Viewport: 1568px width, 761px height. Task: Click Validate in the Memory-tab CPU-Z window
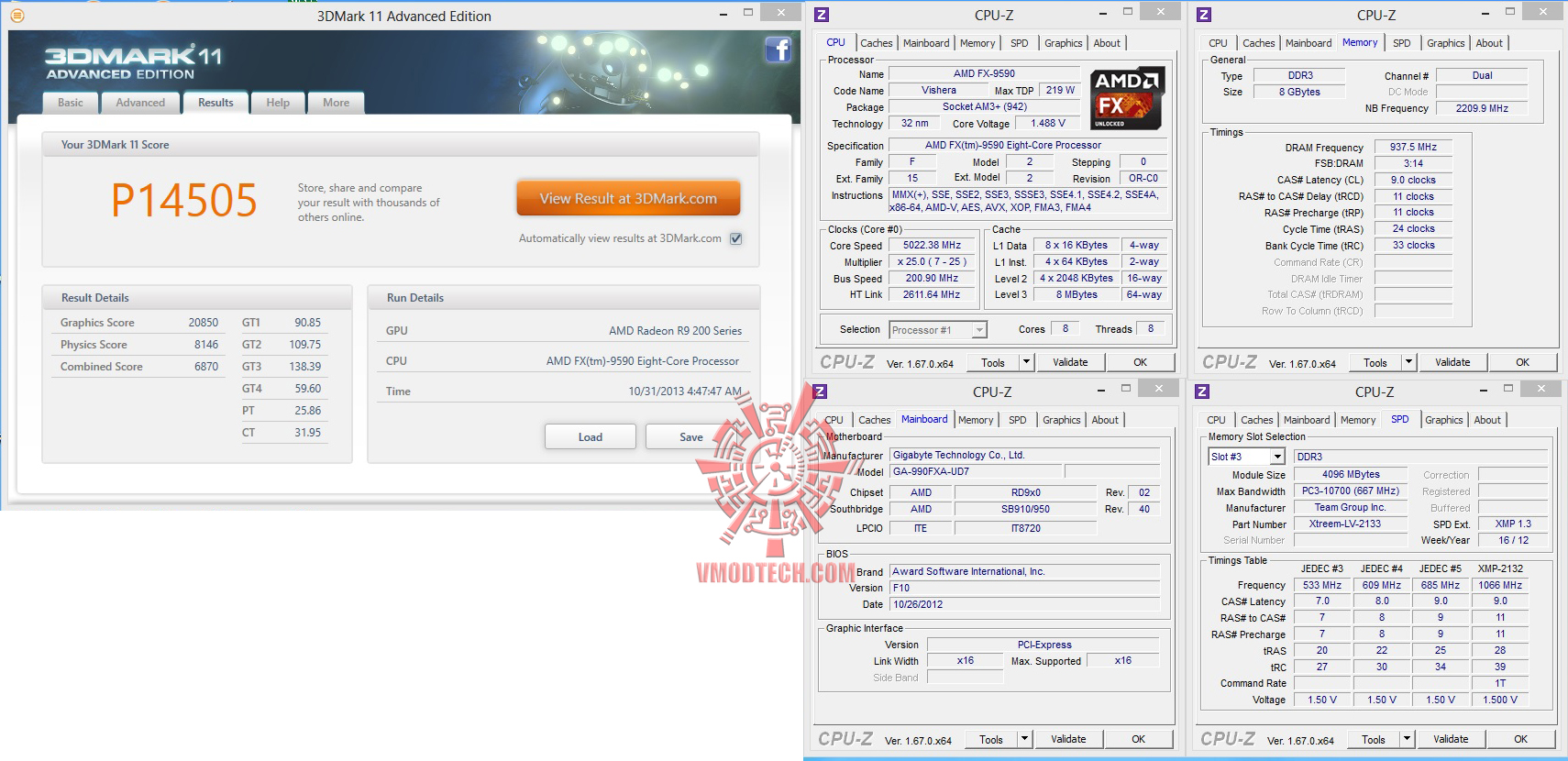click(1452, 362)
